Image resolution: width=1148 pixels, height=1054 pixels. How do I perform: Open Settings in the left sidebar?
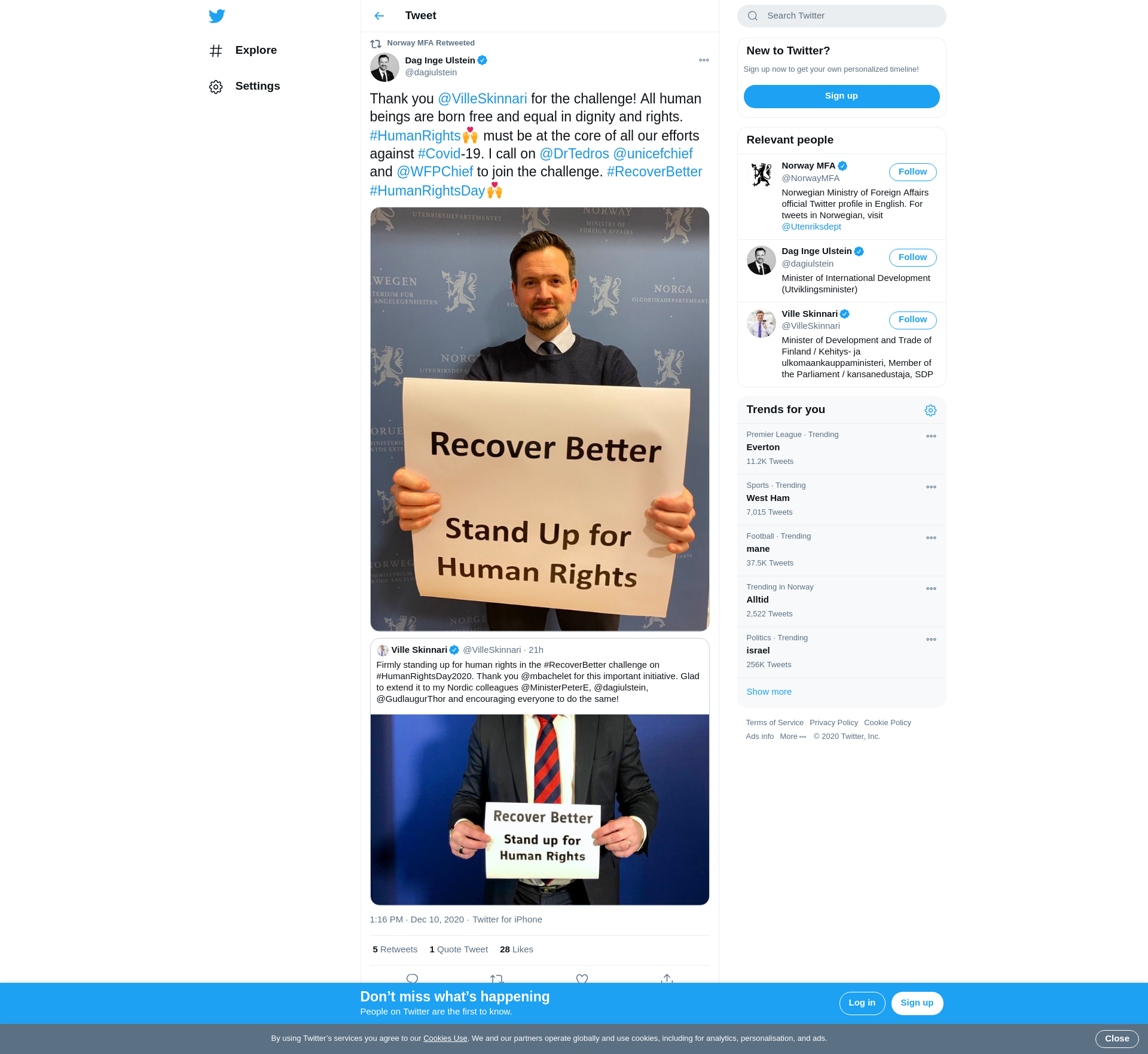245,87
